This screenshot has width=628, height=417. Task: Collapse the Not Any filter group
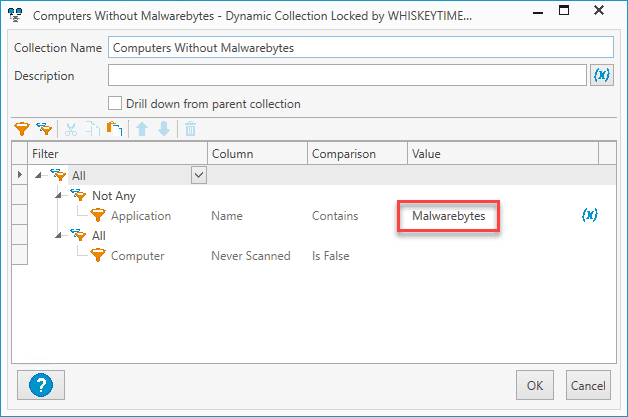click(58, 195)
